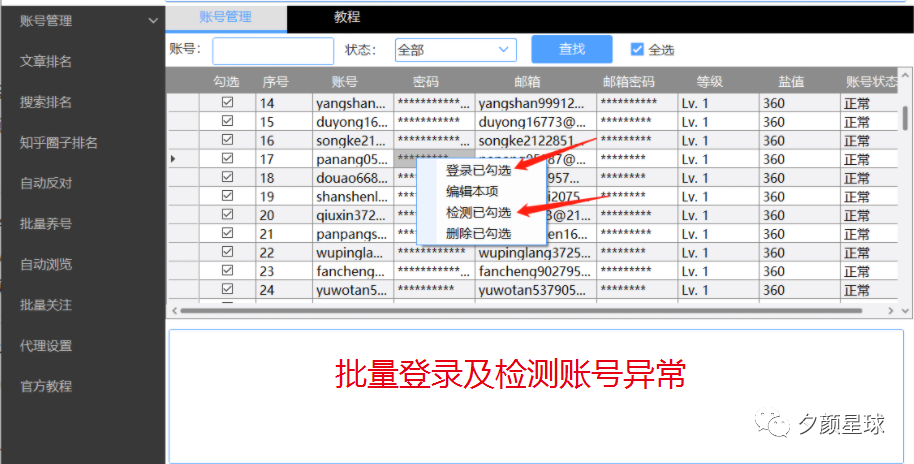This screenshot has height=464, width=914.
Task: Go to 知乎圈子排名 section
Action: tap(58, 143)
